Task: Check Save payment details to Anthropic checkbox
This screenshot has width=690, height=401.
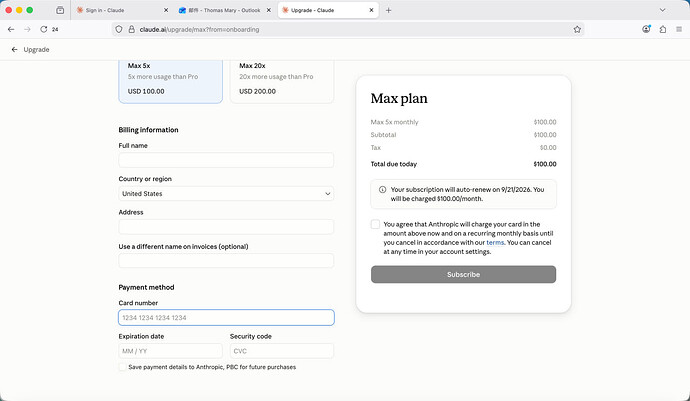Action: coord(122,367)
